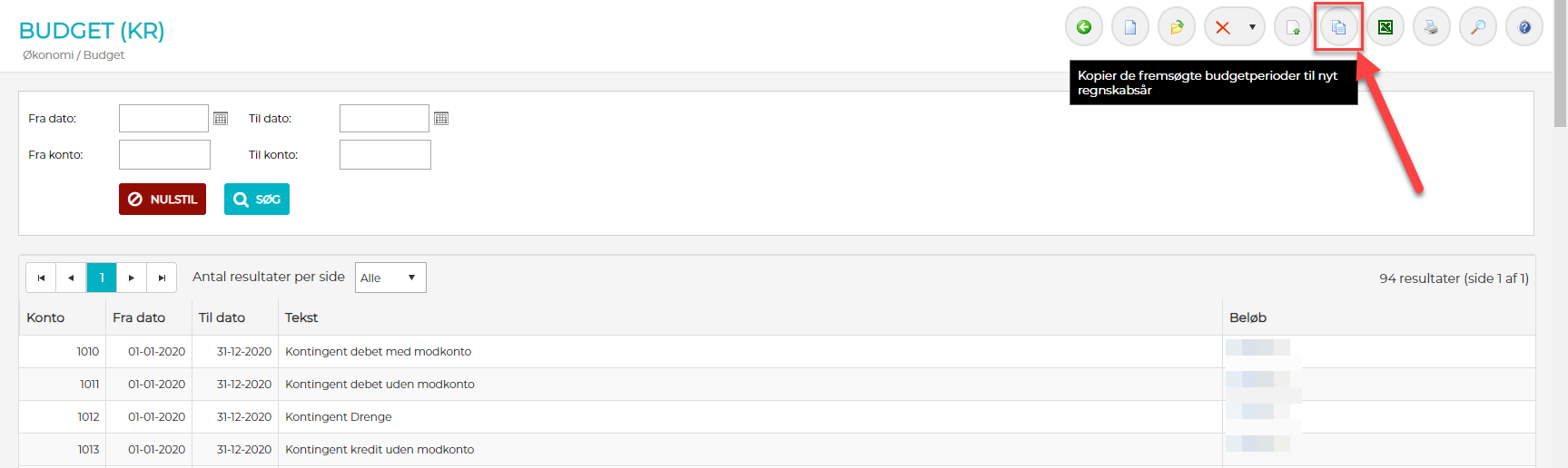Open the results per page dropdown

(x=390, y=278)
